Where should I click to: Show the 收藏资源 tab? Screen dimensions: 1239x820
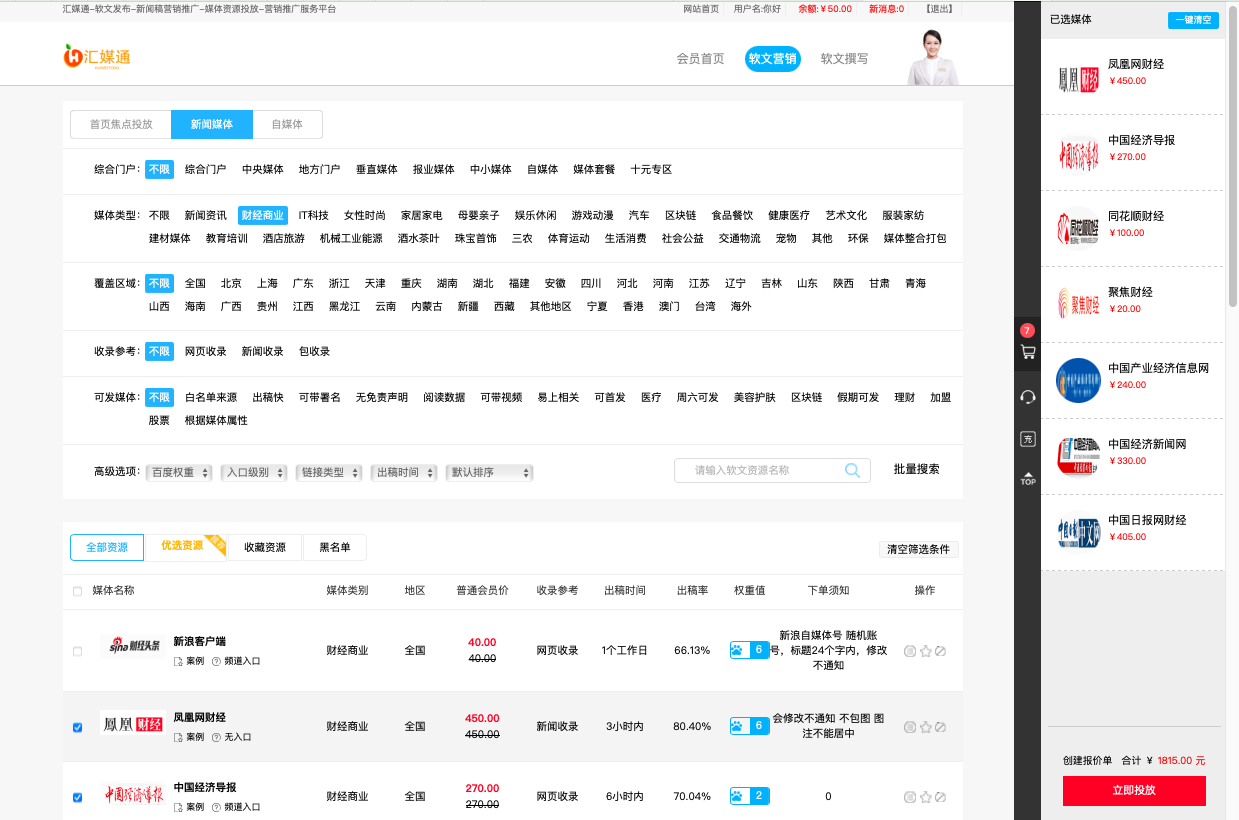click(x=265, y=547)
